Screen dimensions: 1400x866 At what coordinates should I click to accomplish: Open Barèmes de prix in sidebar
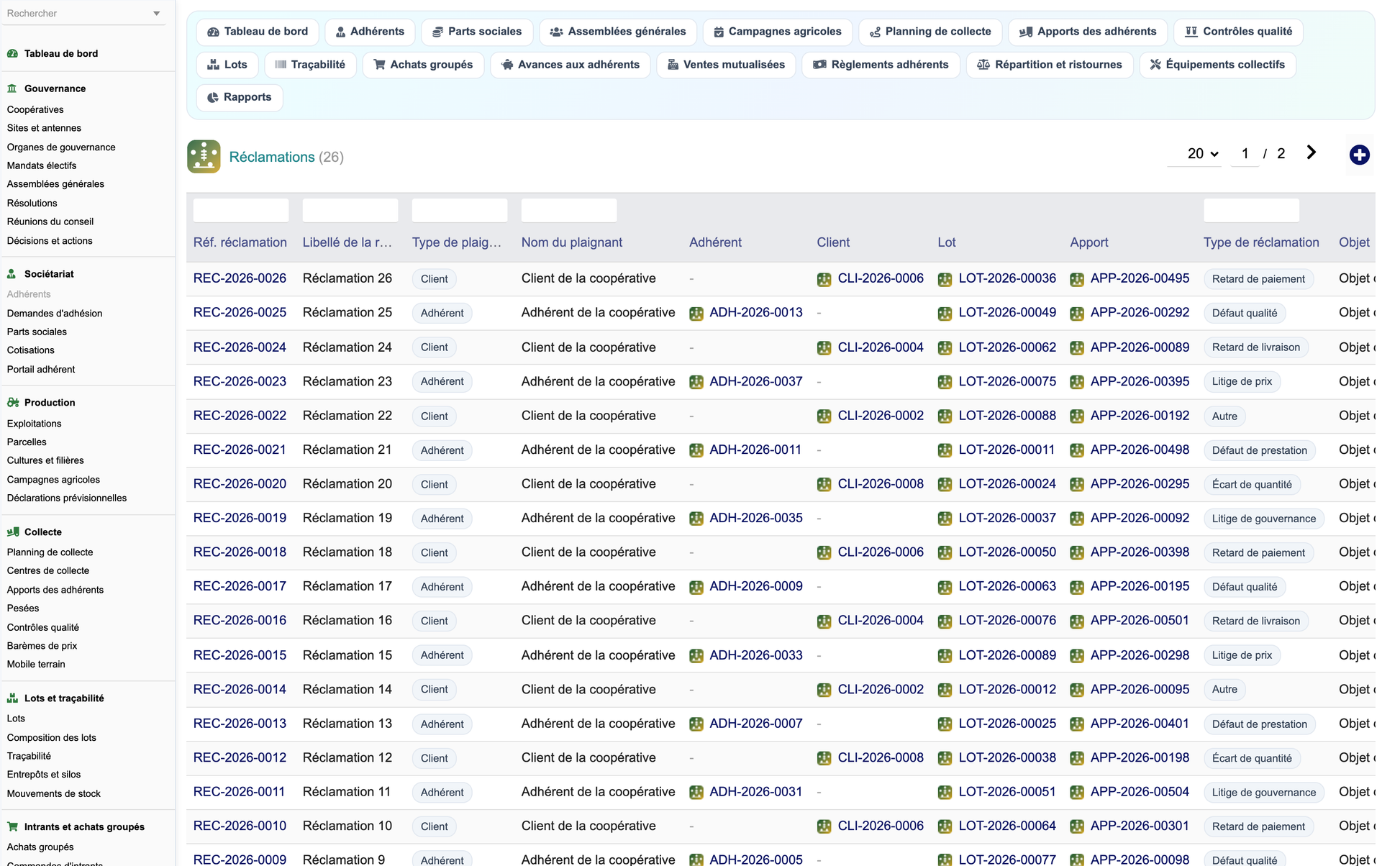42,646
